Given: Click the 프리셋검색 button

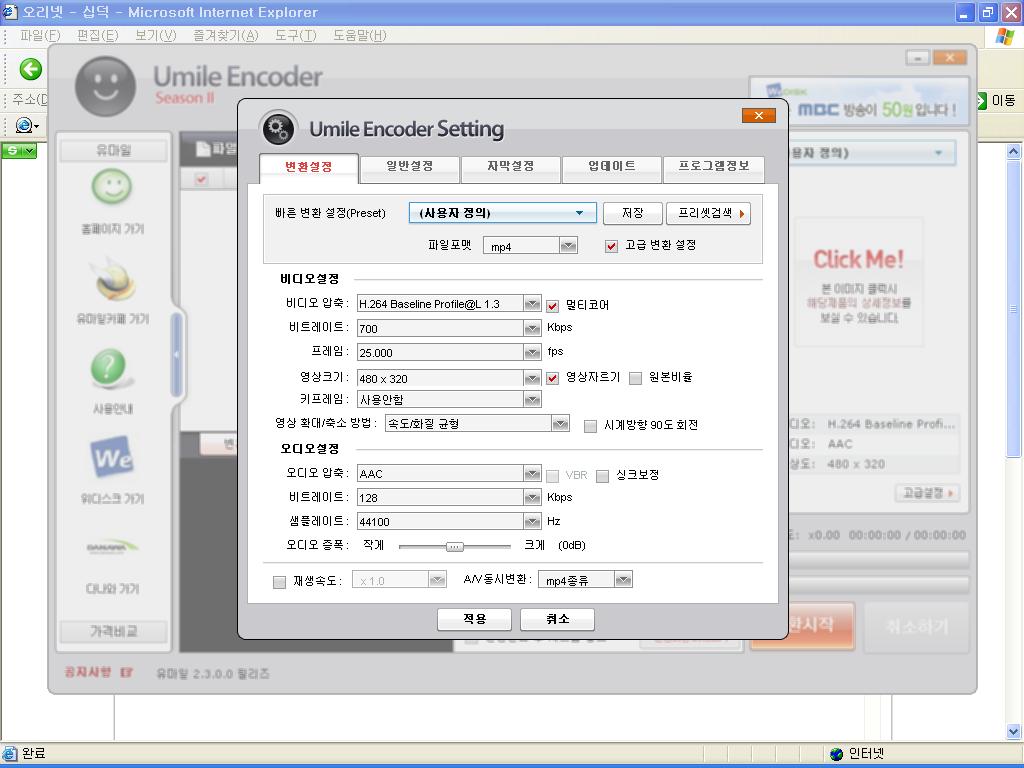Looking at the screenshot, I should (709, 213).
